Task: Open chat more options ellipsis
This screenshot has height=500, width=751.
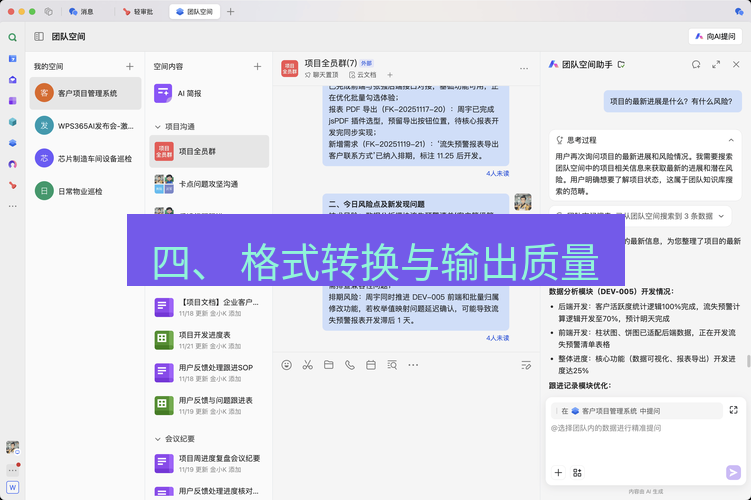Action: pos(524,68)
